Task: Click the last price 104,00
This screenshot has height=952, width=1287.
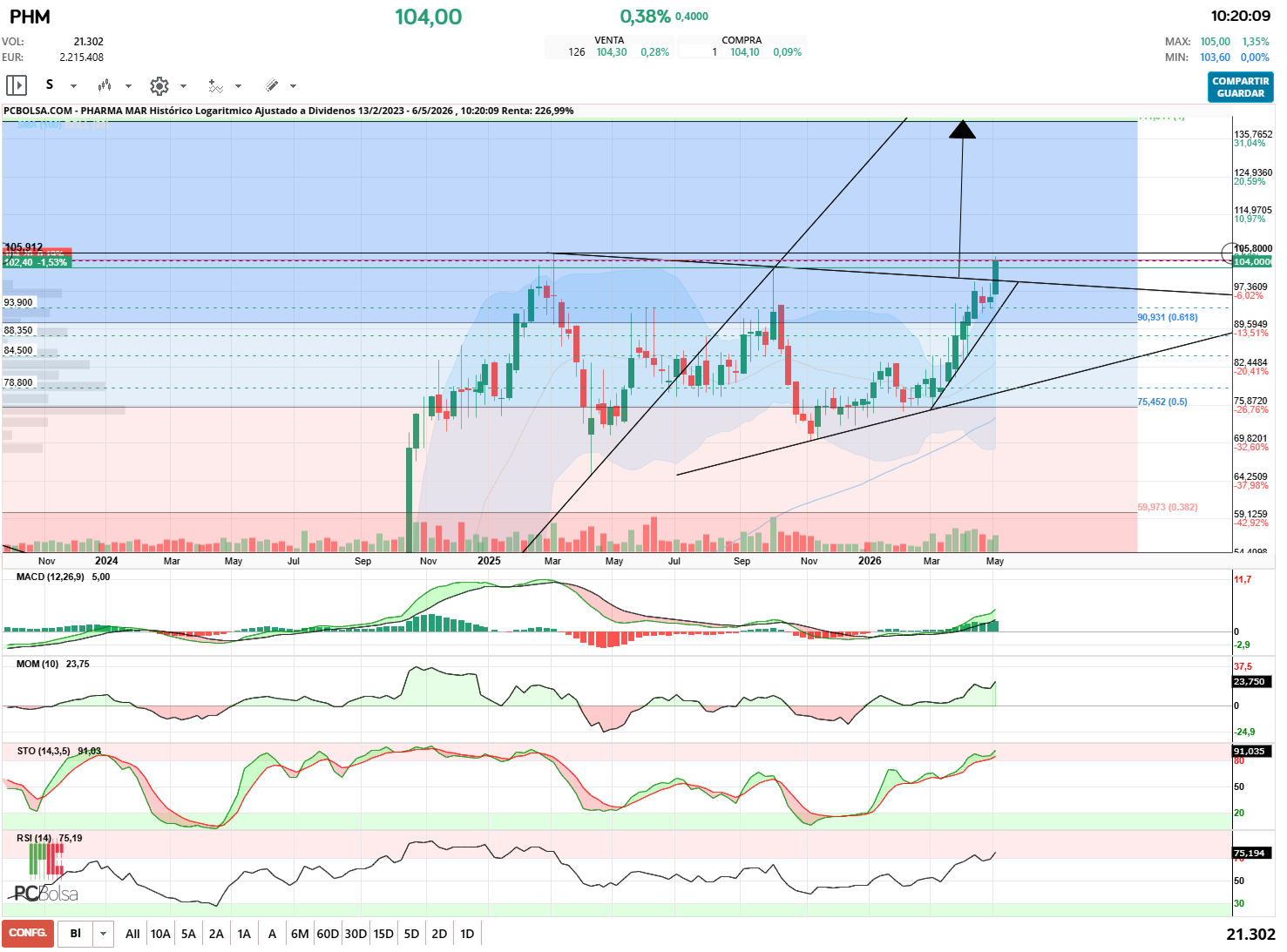Action: click(428, 17)
